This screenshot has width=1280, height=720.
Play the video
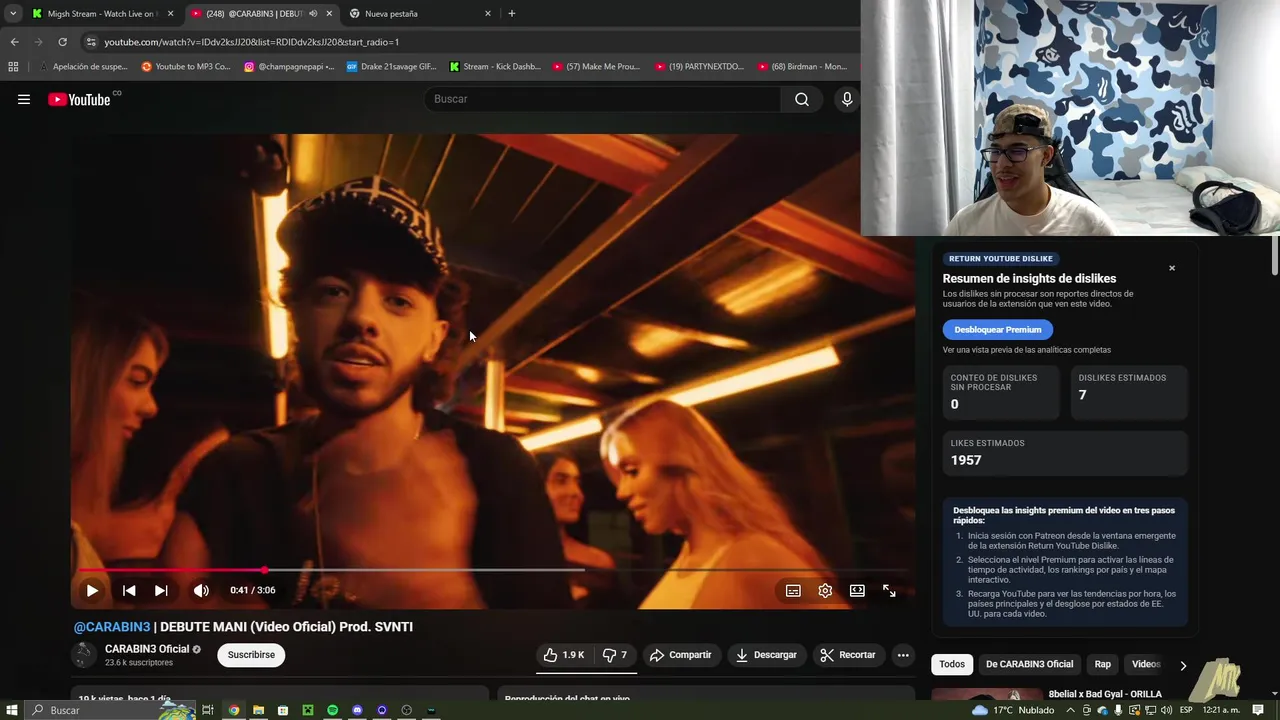92,591
